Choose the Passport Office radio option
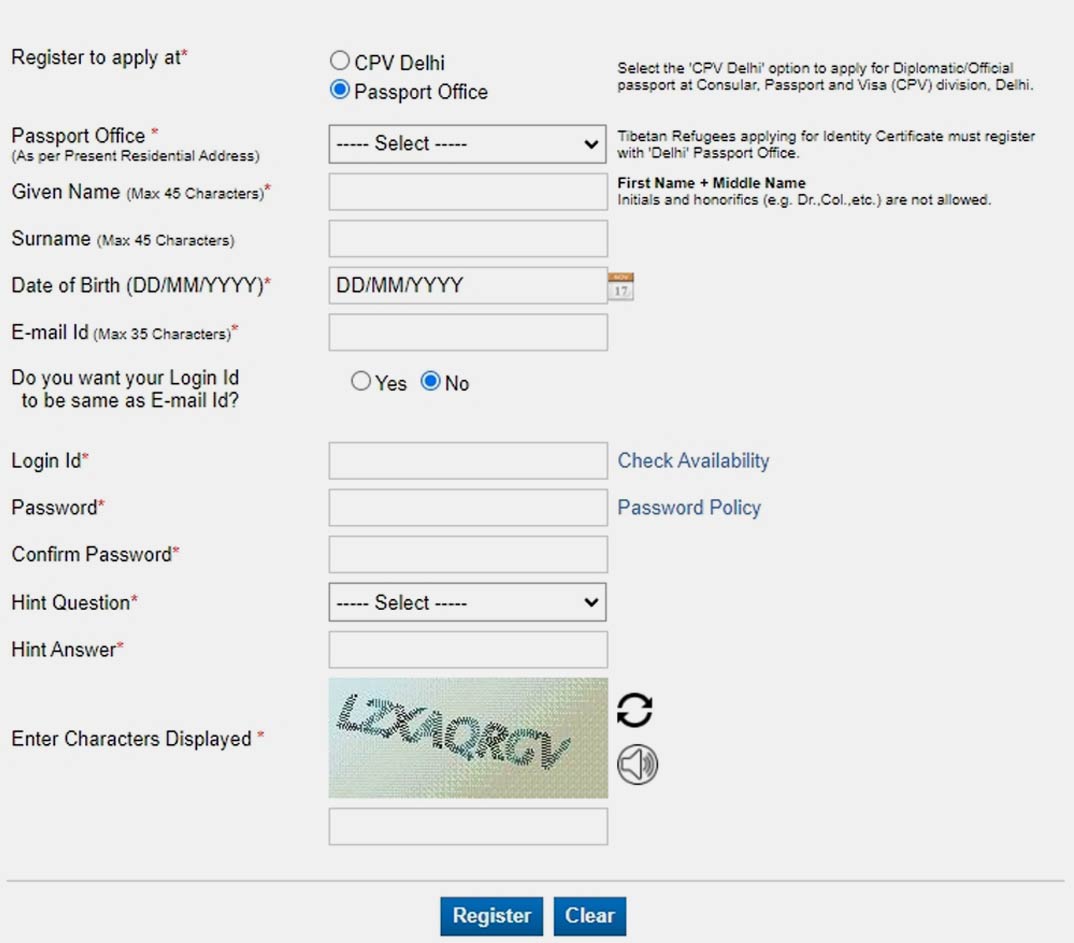 tap(340, 91)
